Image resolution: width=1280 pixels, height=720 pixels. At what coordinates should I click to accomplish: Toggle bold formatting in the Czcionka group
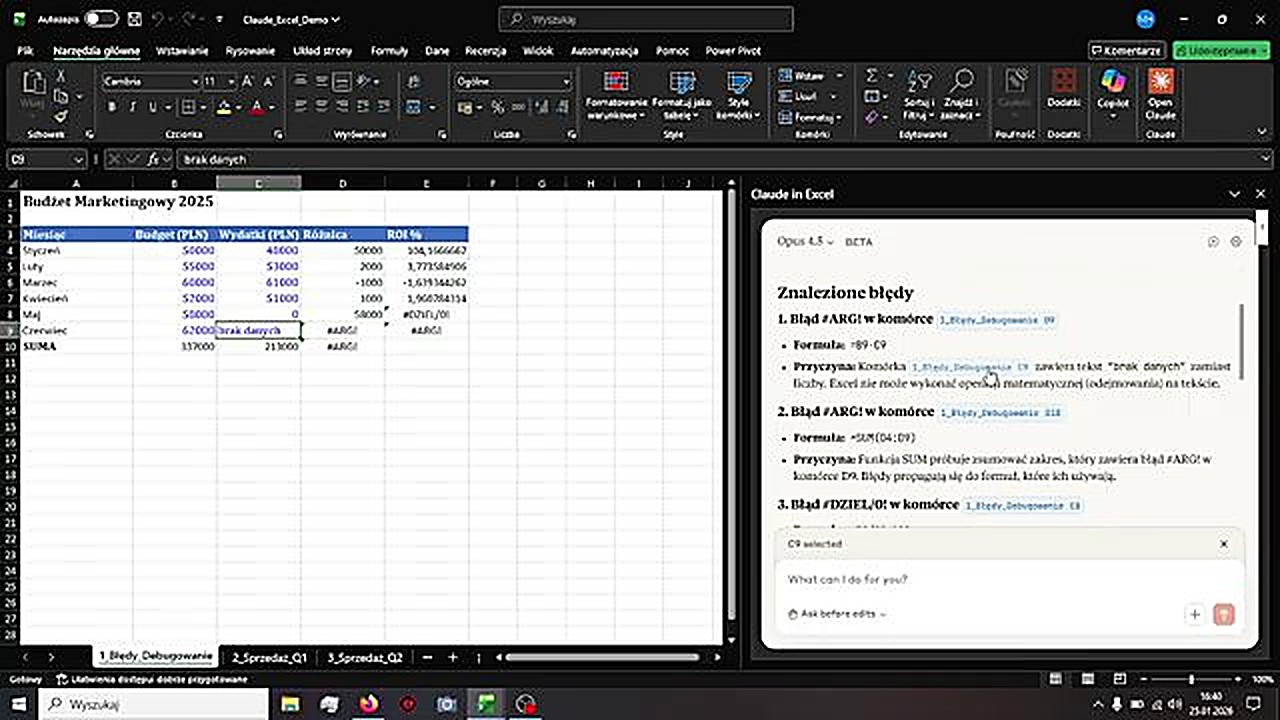111,107
